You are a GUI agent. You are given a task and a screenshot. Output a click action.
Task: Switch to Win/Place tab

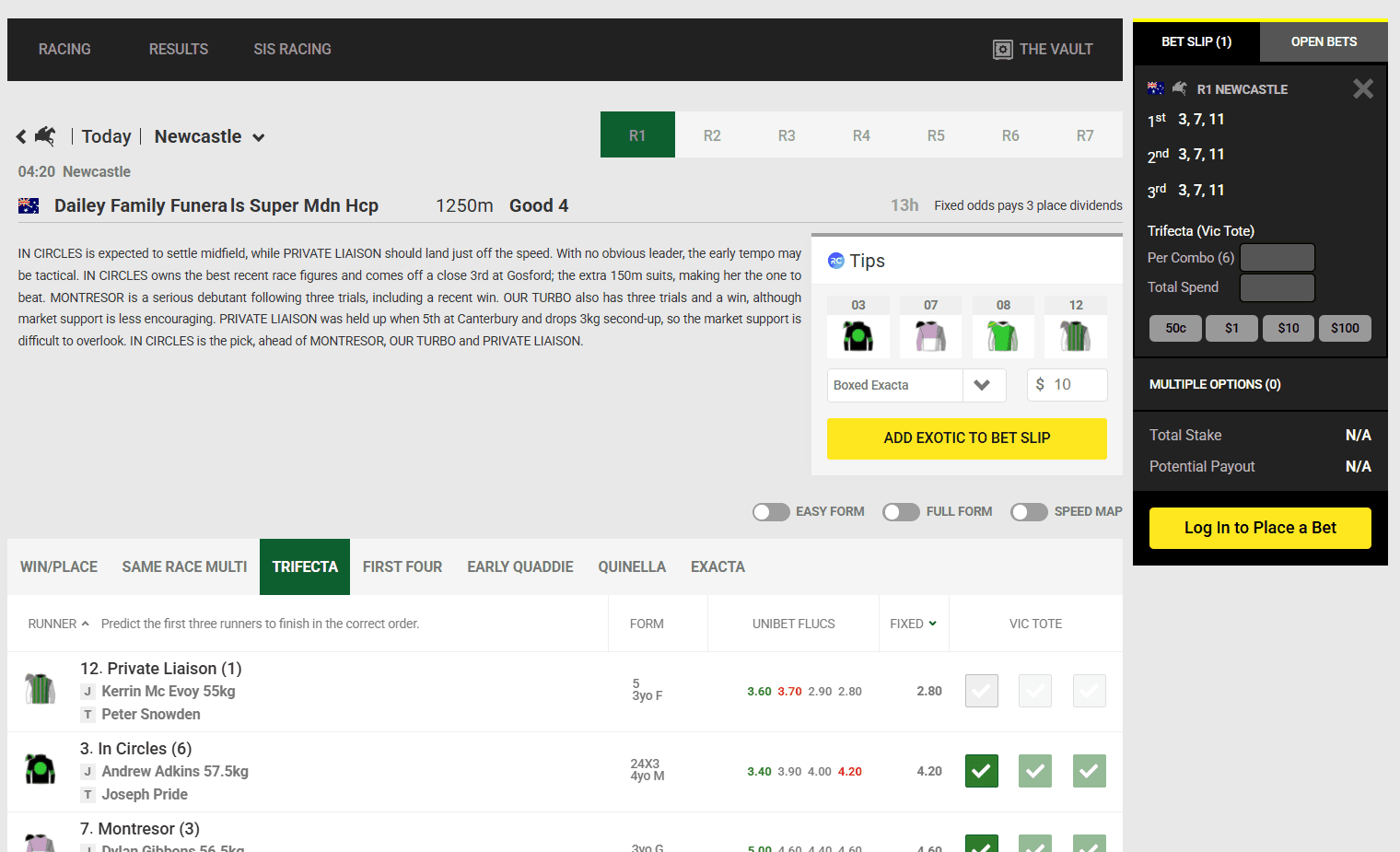tap(59, 567)
